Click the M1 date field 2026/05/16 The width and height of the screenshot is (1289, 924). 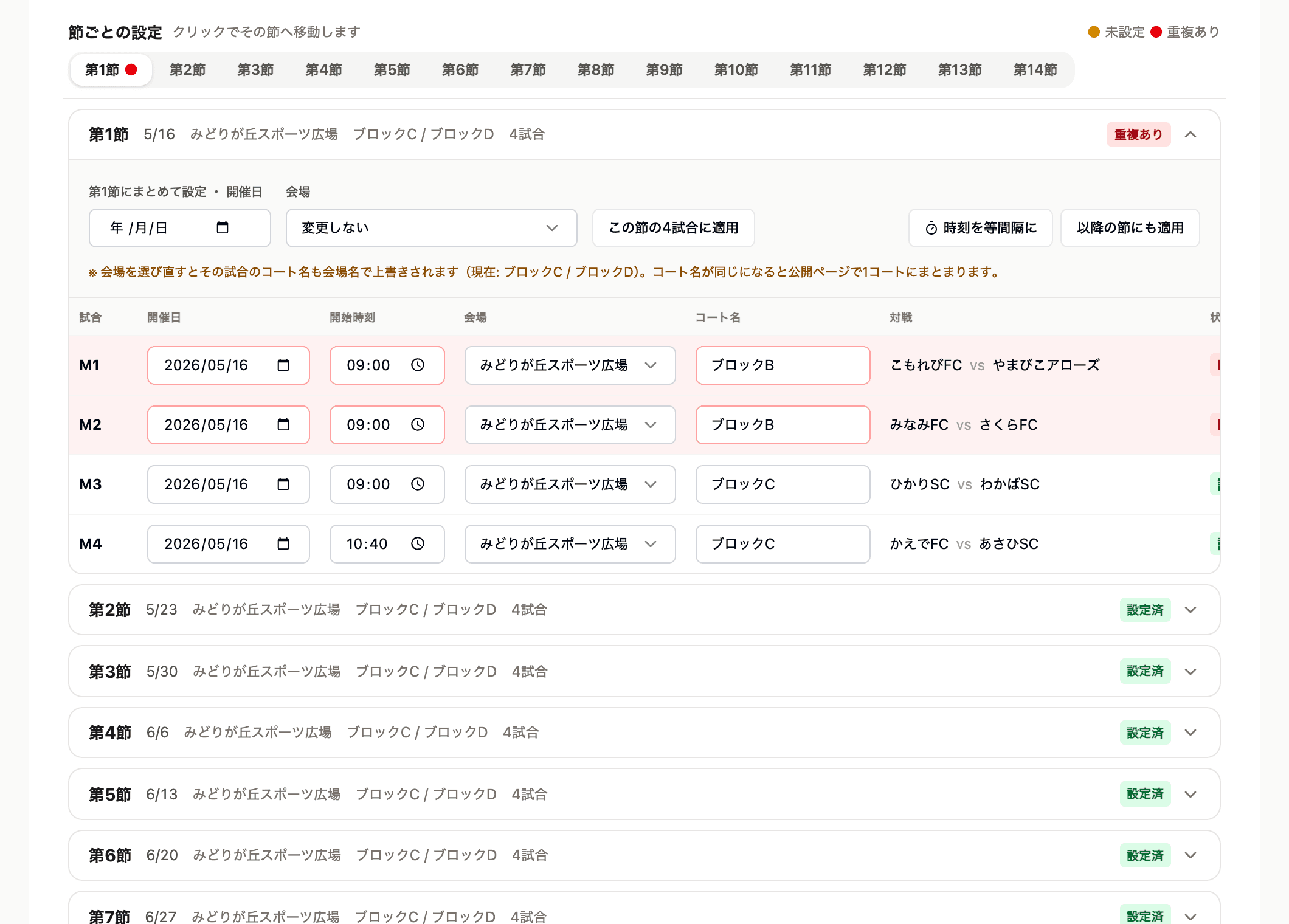click(229, 365)
